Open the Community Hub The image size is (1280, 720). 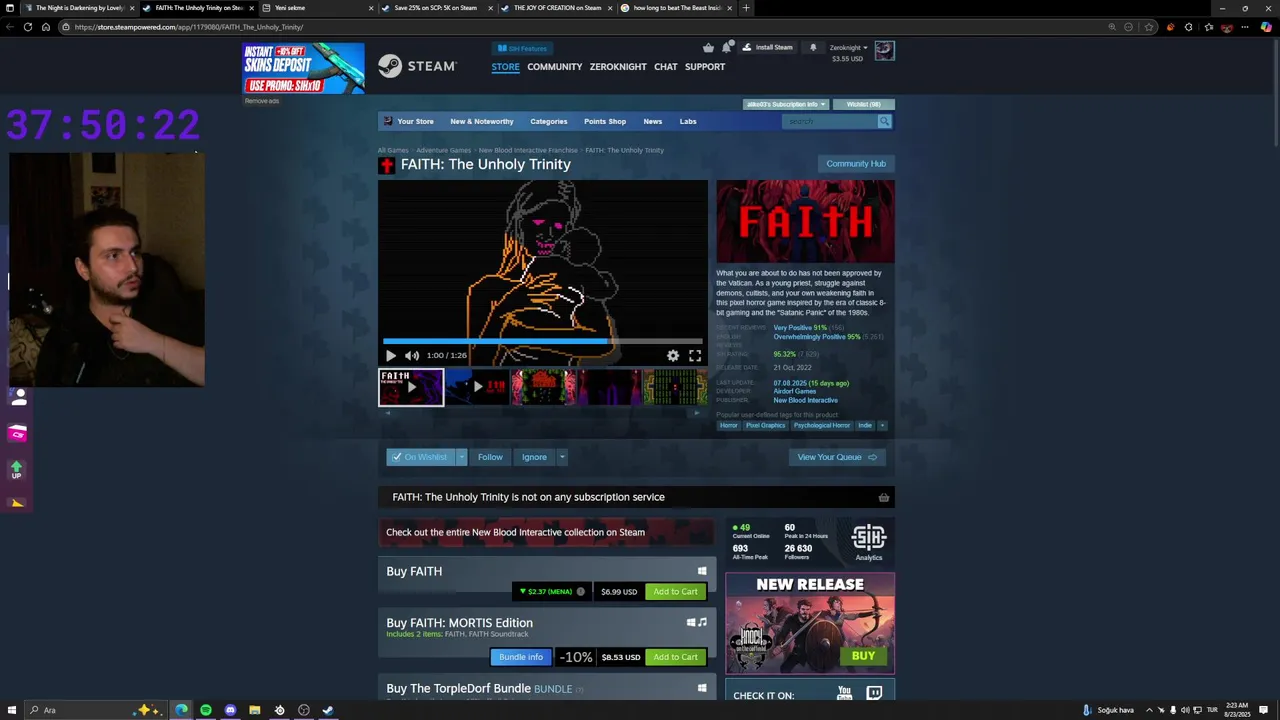tap(856, 163)
